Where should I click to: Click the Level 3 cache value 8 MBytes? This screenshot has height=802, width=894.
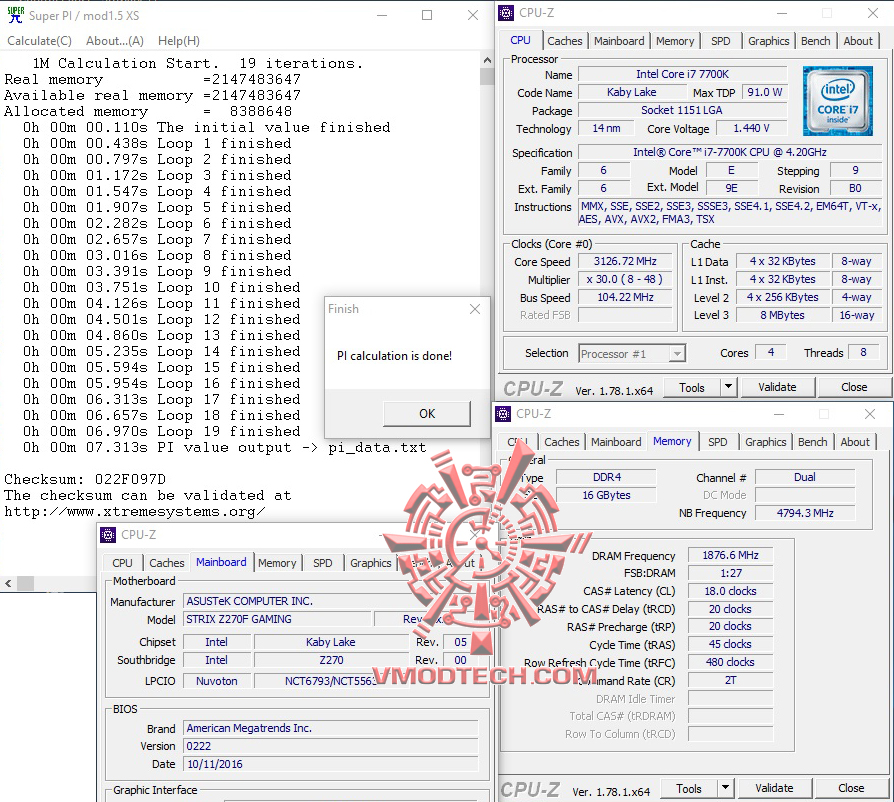782,315
